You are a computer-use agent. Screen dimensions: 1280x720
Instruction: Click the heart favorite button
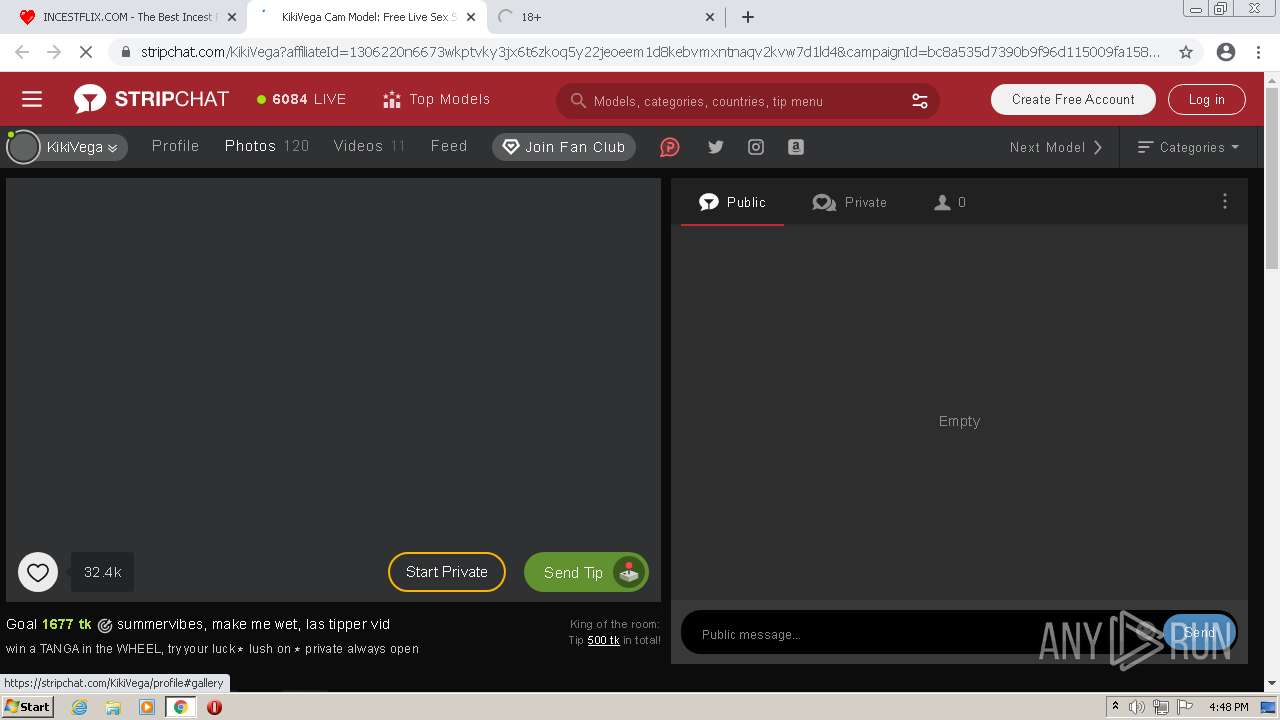point(38,572)
